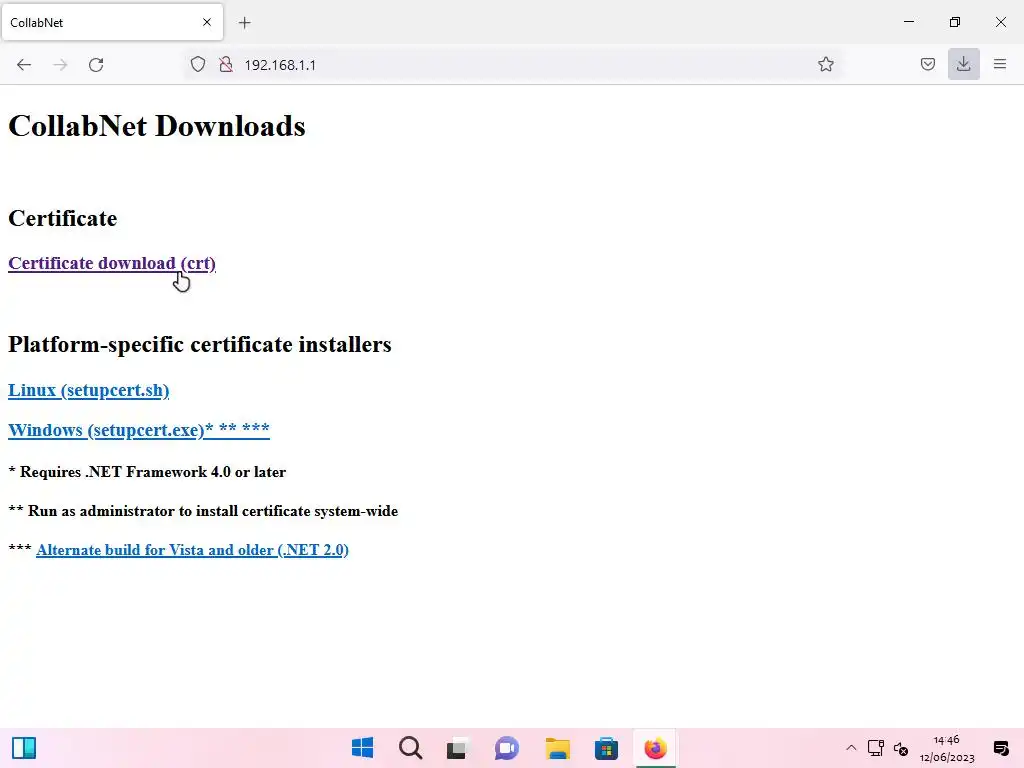Click the Run as administrator note
This screenshot has height=768, width=1024.
(x=203, y=511)
